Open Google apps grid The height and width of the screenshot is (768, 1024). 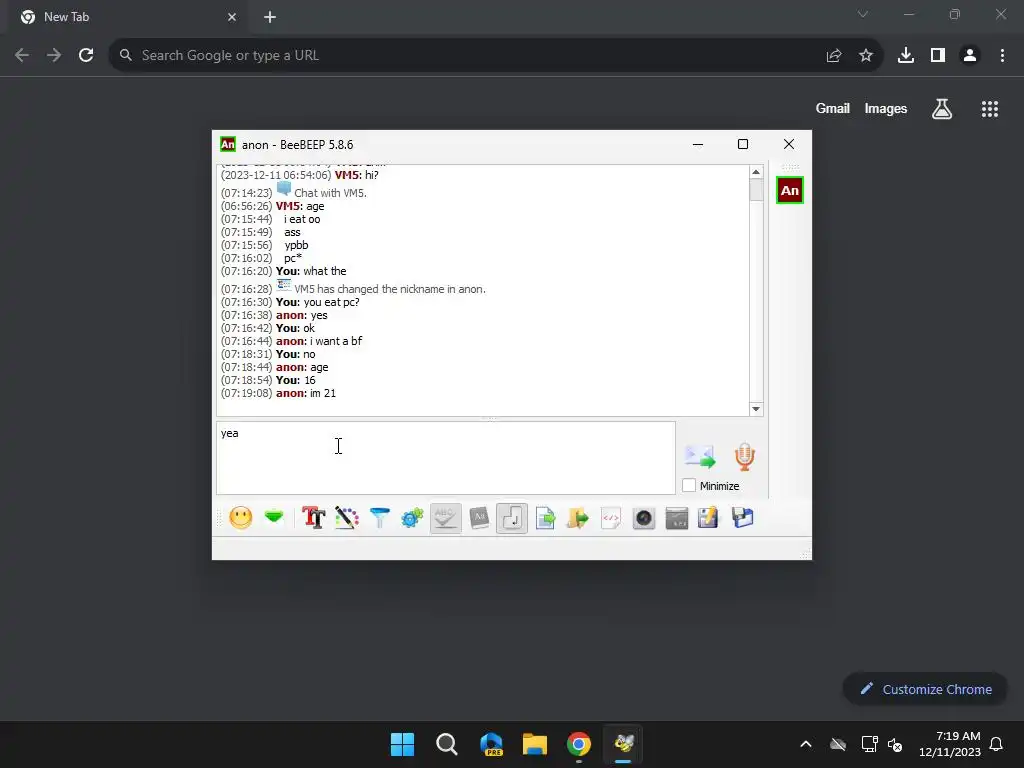tap(990, 109)
